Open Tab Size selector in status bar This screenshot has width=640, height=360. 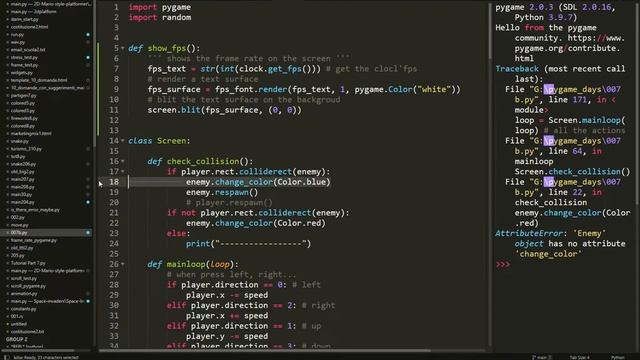tap(580, 357)
